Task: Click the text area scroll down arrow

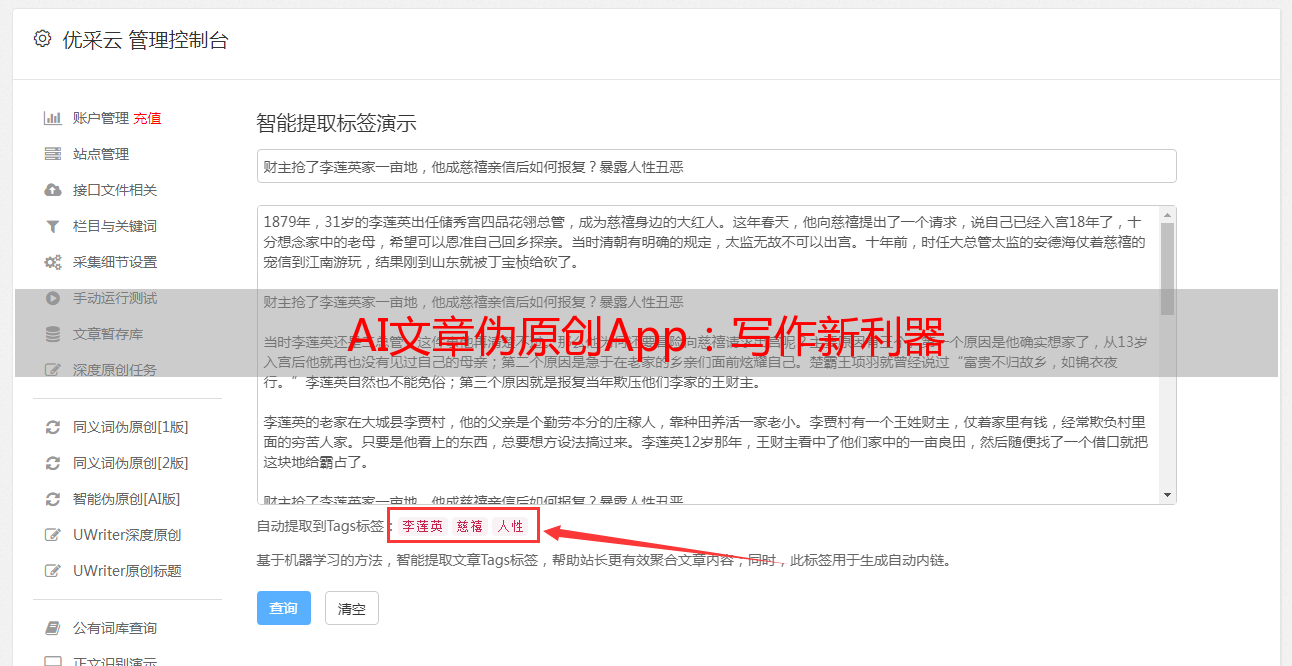Action: click(1167, 495)
